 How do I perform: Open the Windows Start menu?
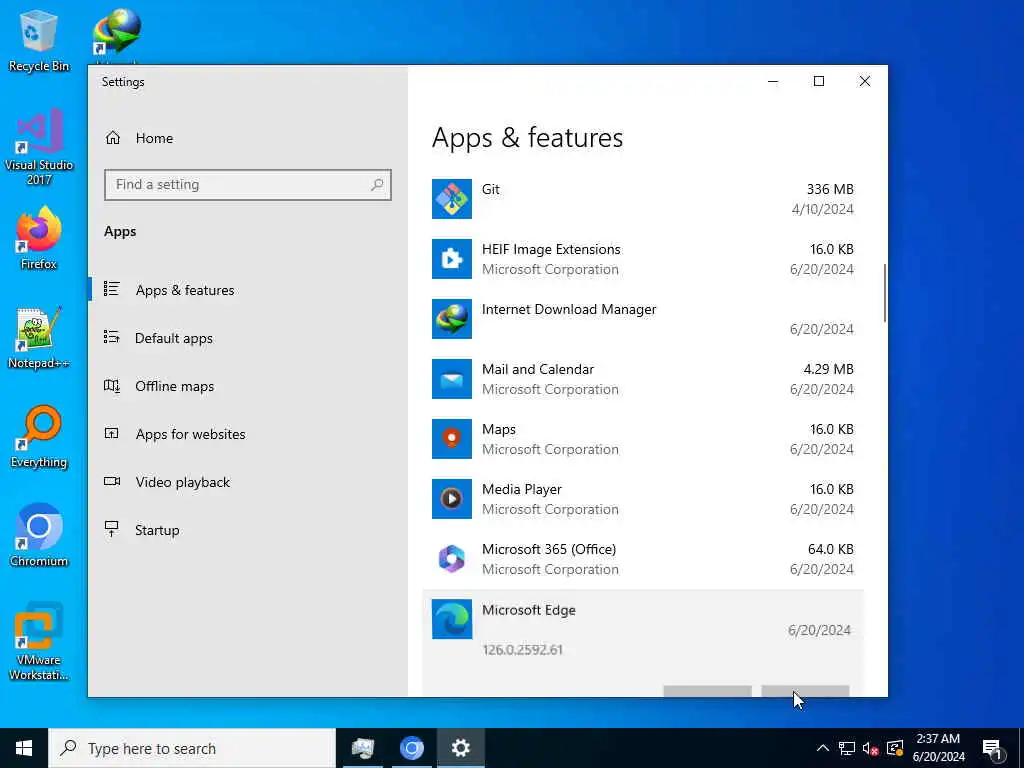point(24,748)
